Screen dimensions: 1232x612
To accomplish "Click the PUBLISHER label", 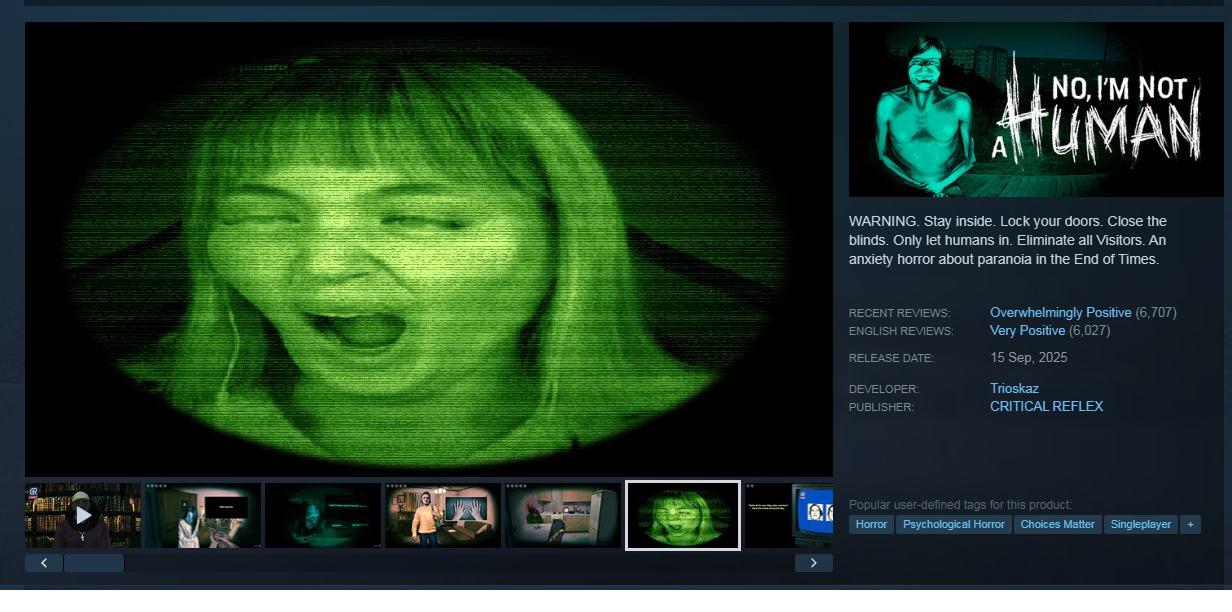I will point(882,407).
